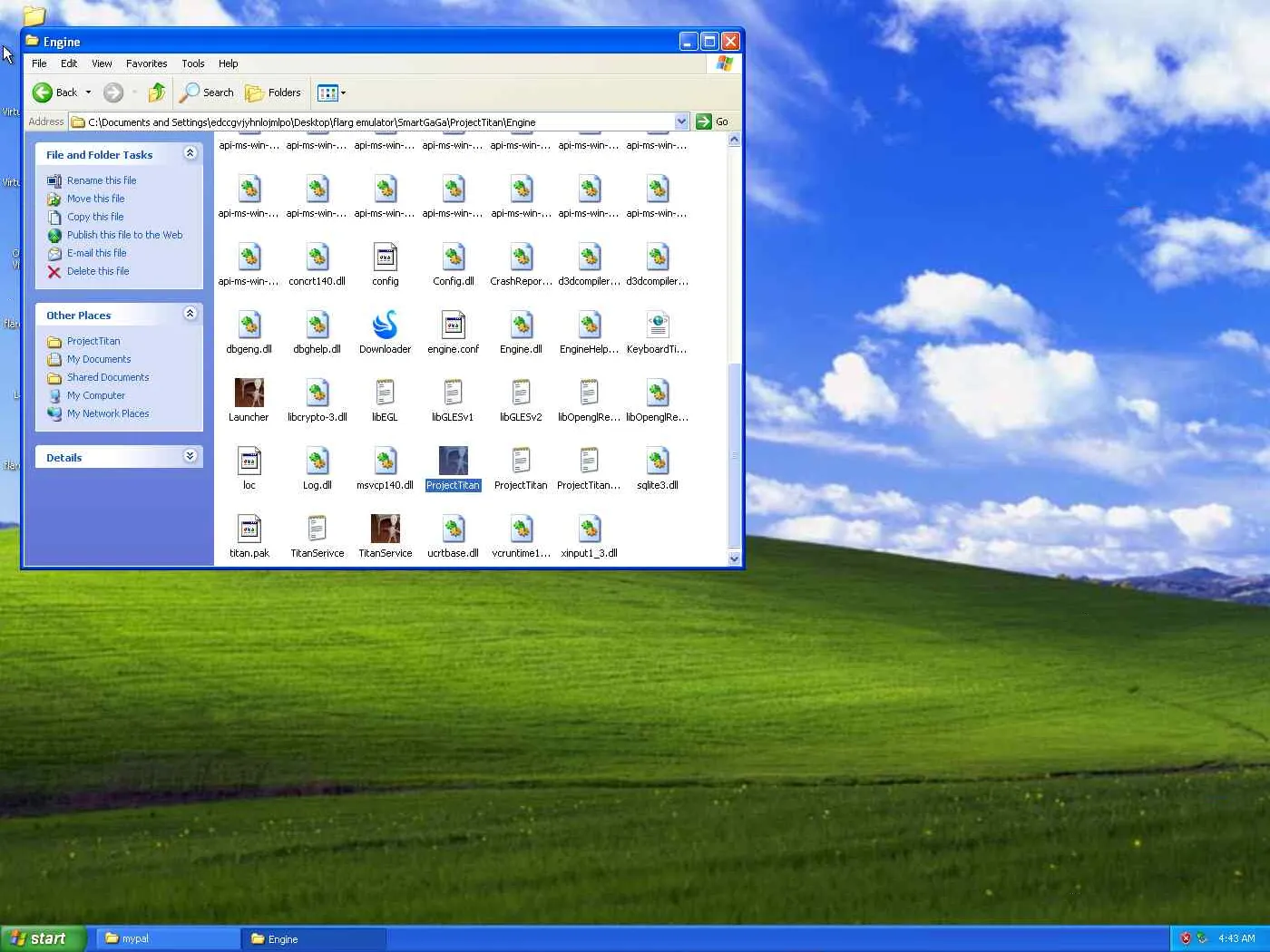Open the Tools menu
Viewport: 1270px width, 952px height.
193,63
